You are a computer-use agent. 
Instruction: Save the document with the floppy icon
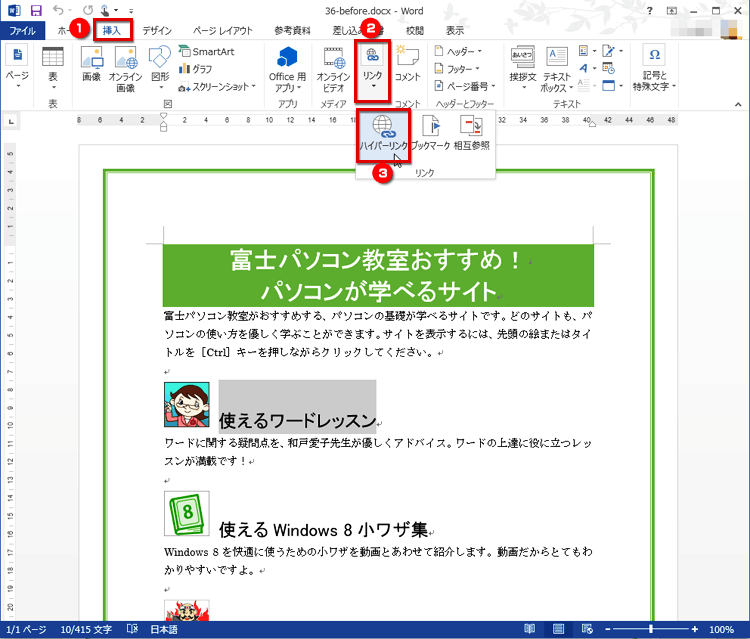36,10
